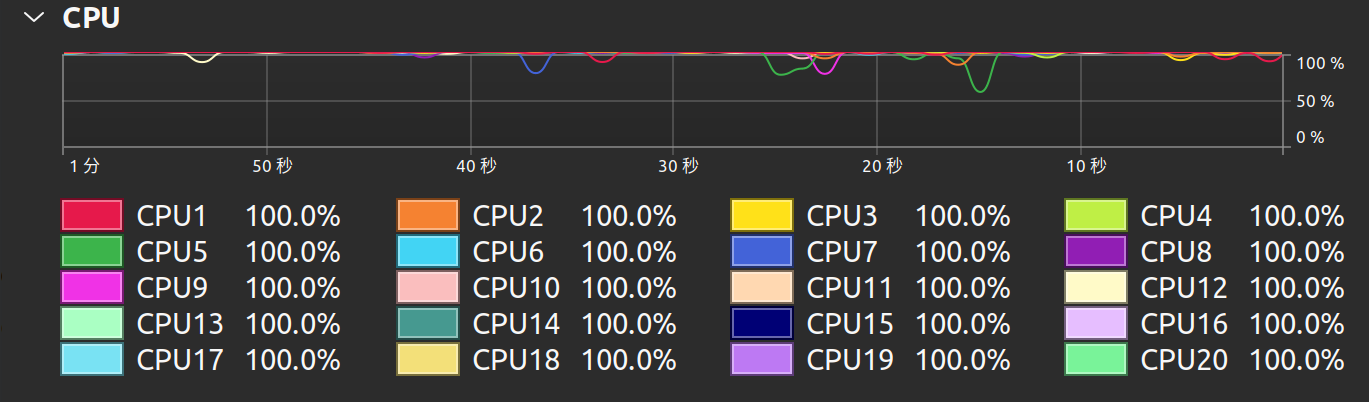Click the CPU6 cyan color swatch
Image resolution: width=1369 pixels, height=402 pixels.
pyautogui.click(x=427, y=251)
